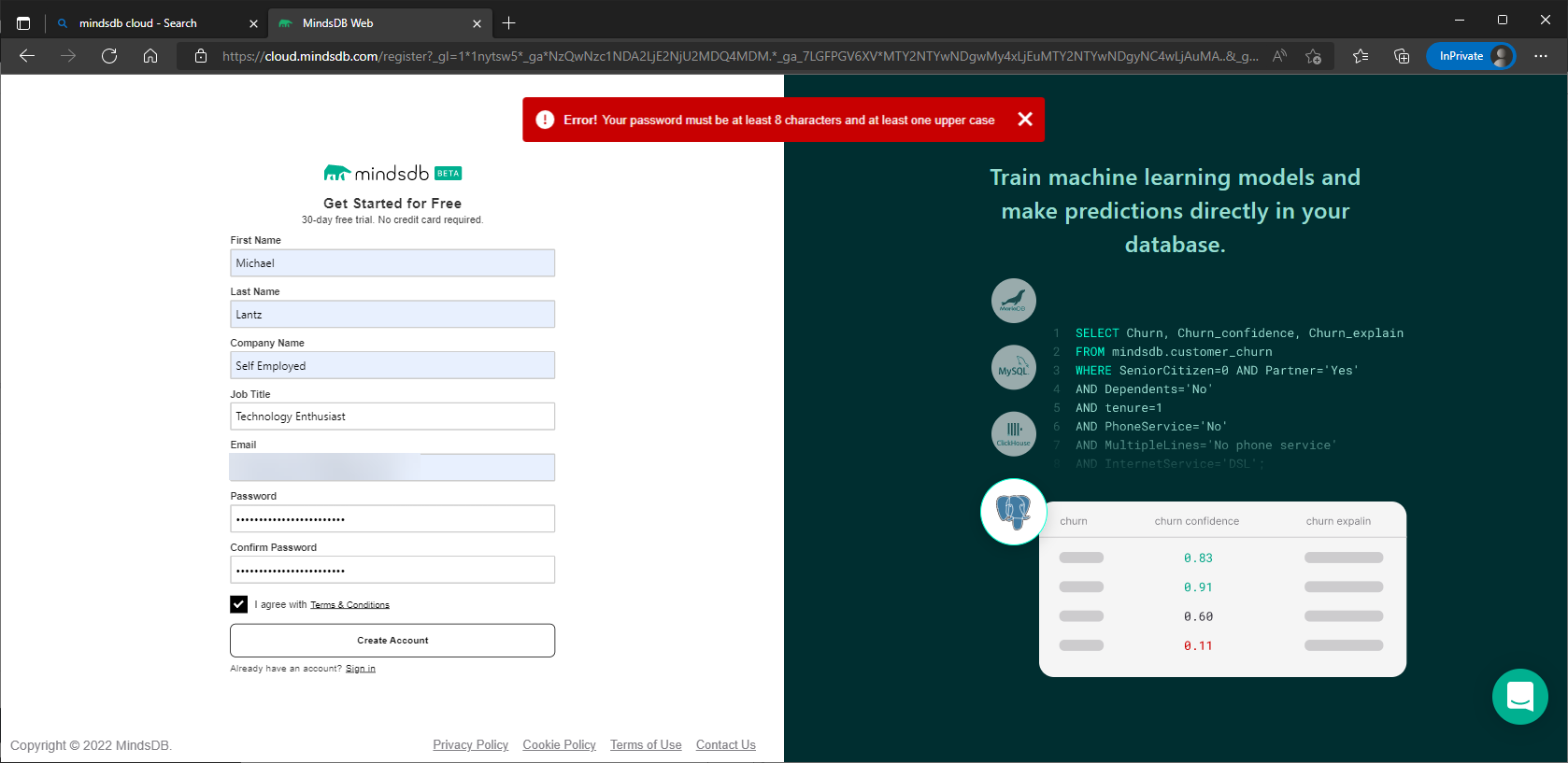Click the Confirm Password field
This screenshot has width=1568, height=763.
[392, 570]
